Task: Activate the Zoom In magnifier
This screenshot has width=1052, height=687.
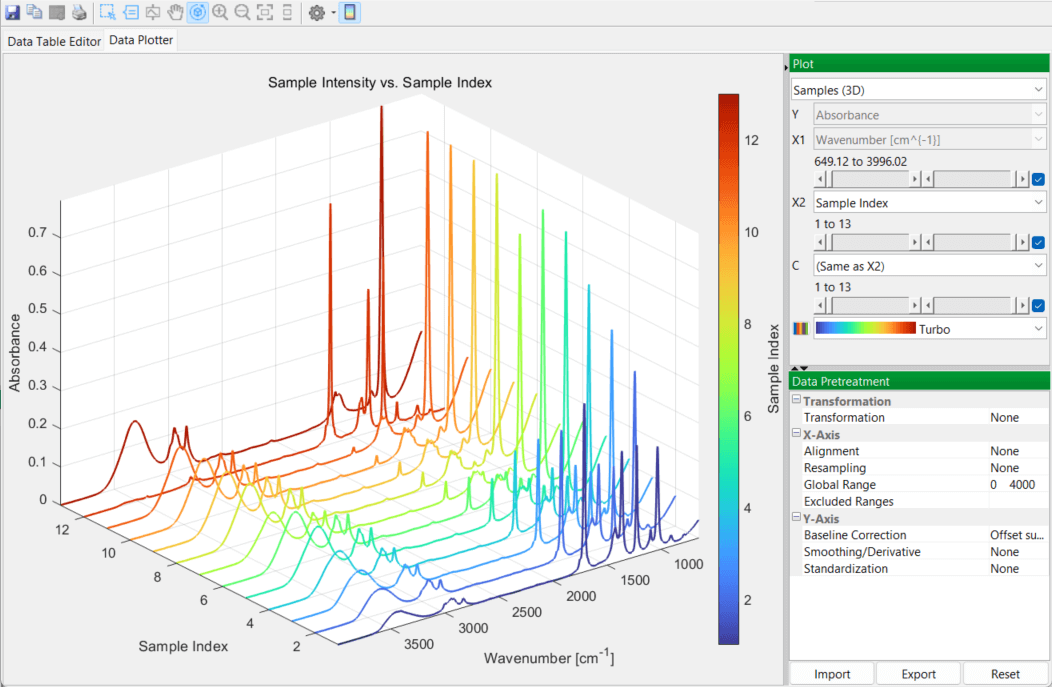Action: 220,13
